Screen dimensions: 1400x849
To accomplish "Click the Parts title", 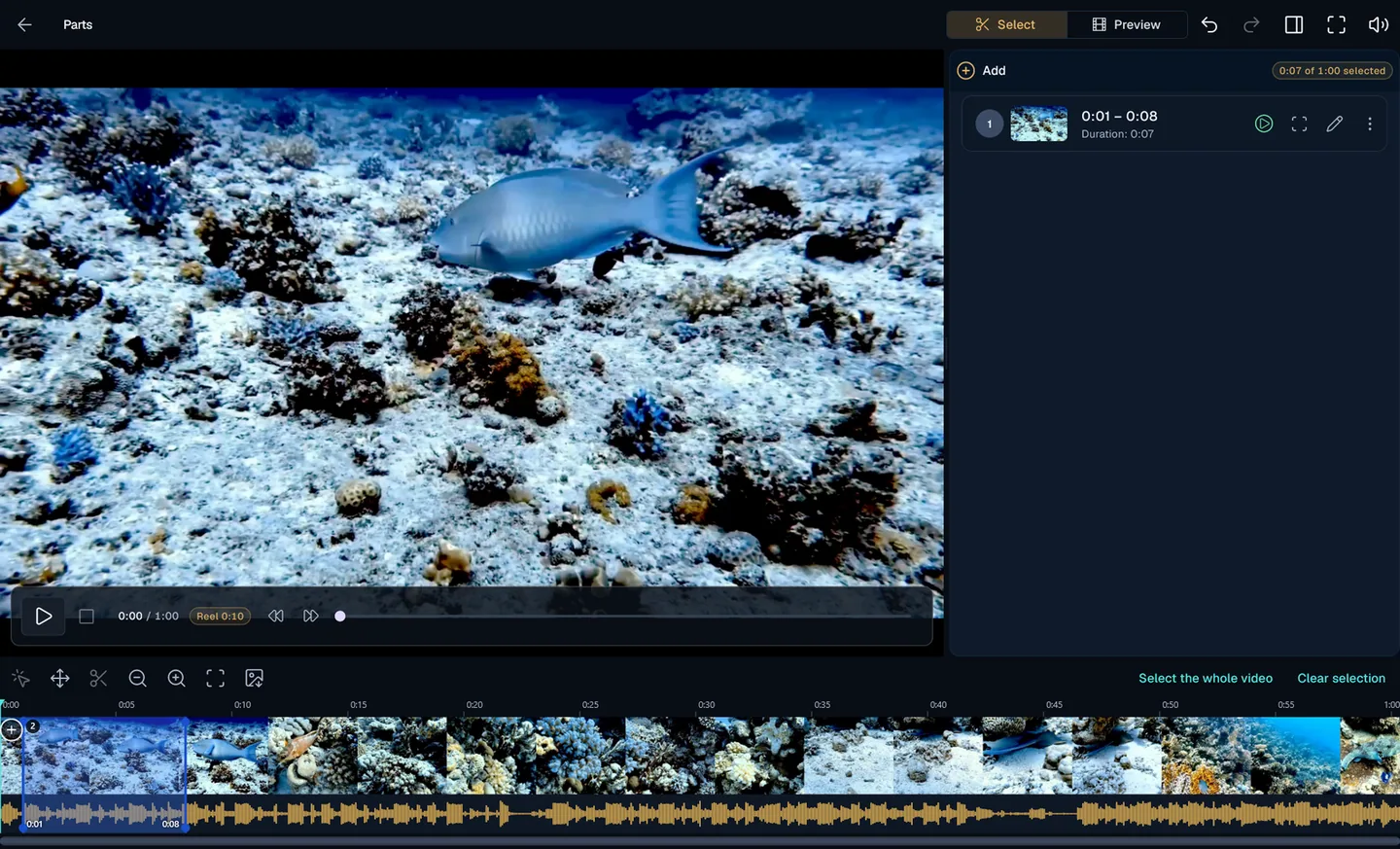I will click(78, 24).
